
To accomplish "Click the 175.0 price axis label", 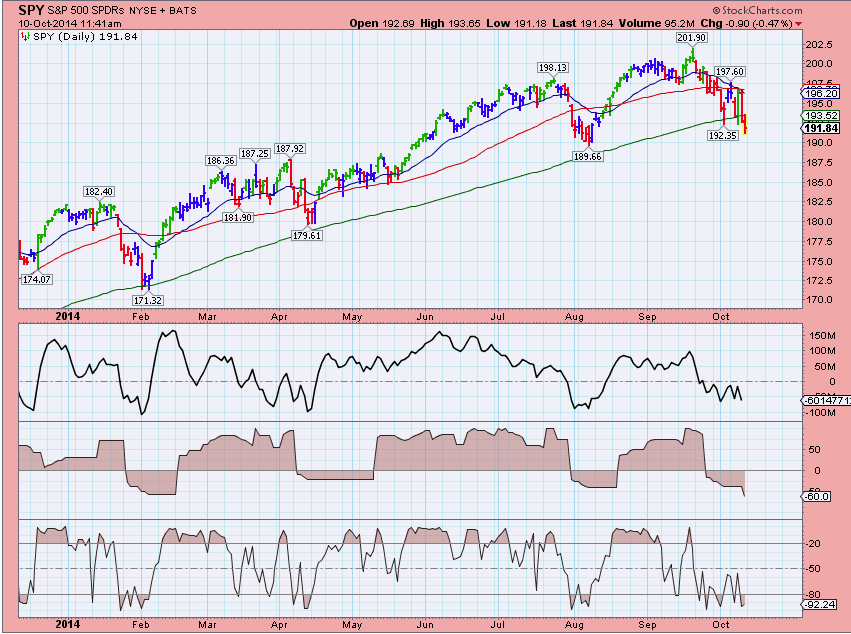I will coord(819,261).
